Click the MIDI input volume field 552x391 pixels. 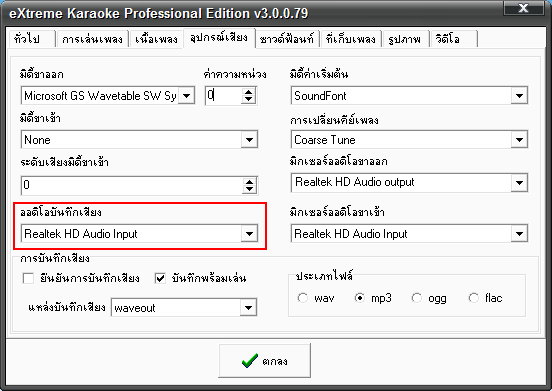[x=132, y=185]
